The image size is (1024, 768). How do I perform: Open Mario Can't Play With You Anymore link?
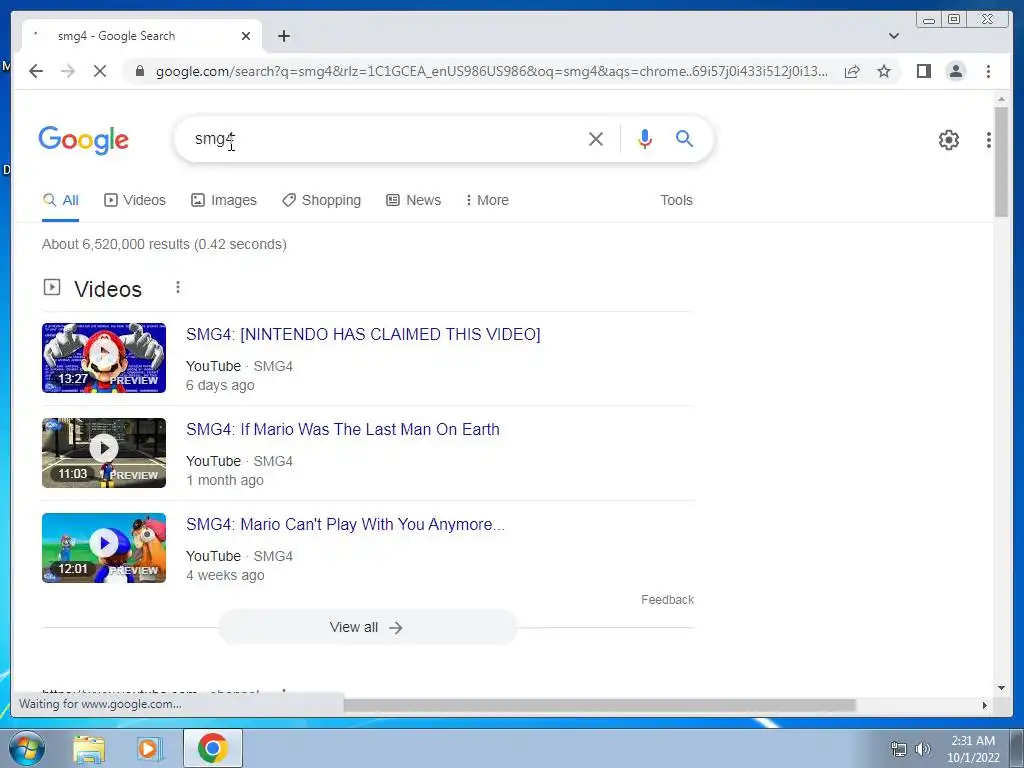(345, 524)
